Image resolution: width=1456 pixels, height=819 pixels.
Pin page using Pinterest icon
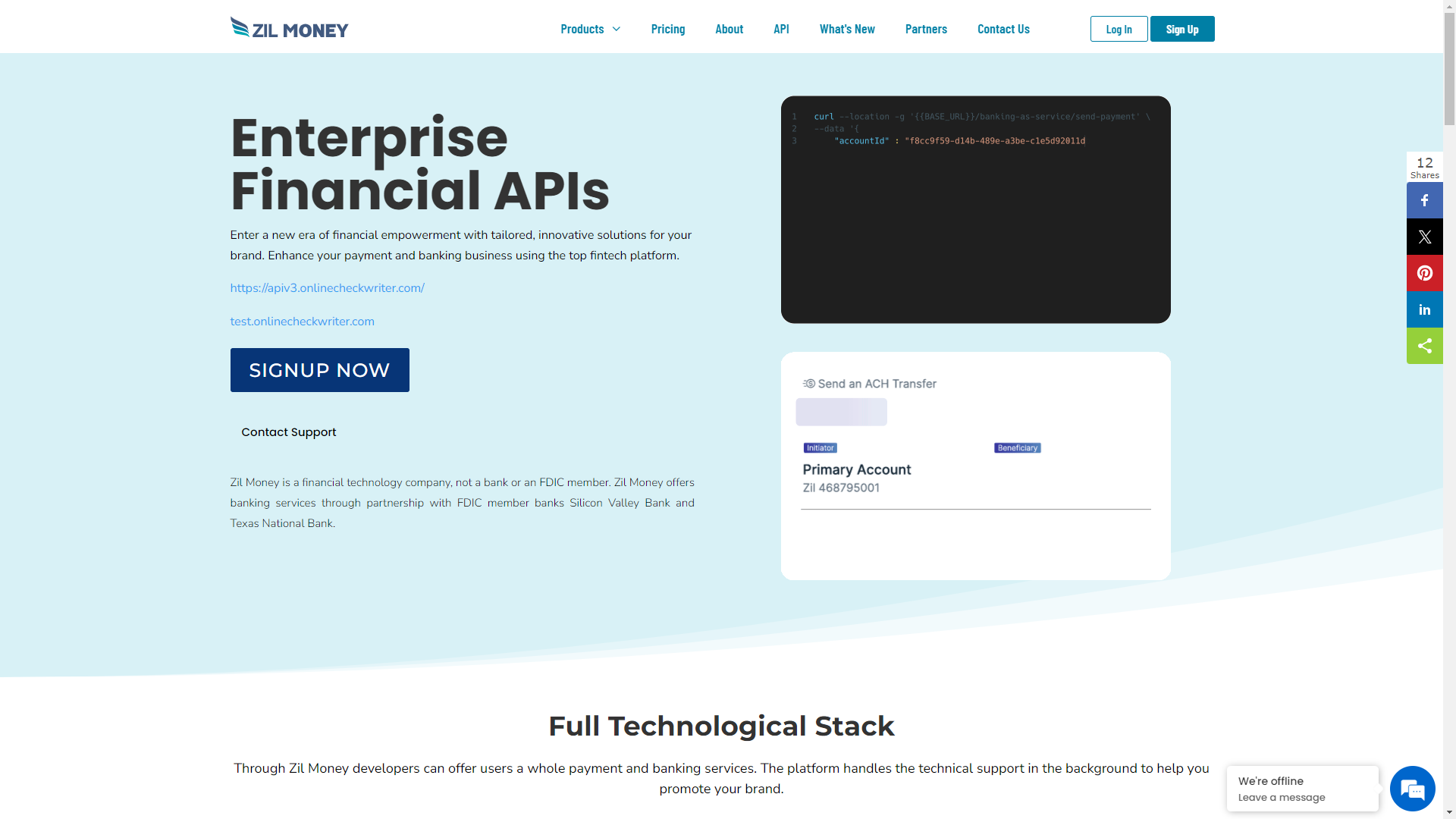pos(1424,273)
